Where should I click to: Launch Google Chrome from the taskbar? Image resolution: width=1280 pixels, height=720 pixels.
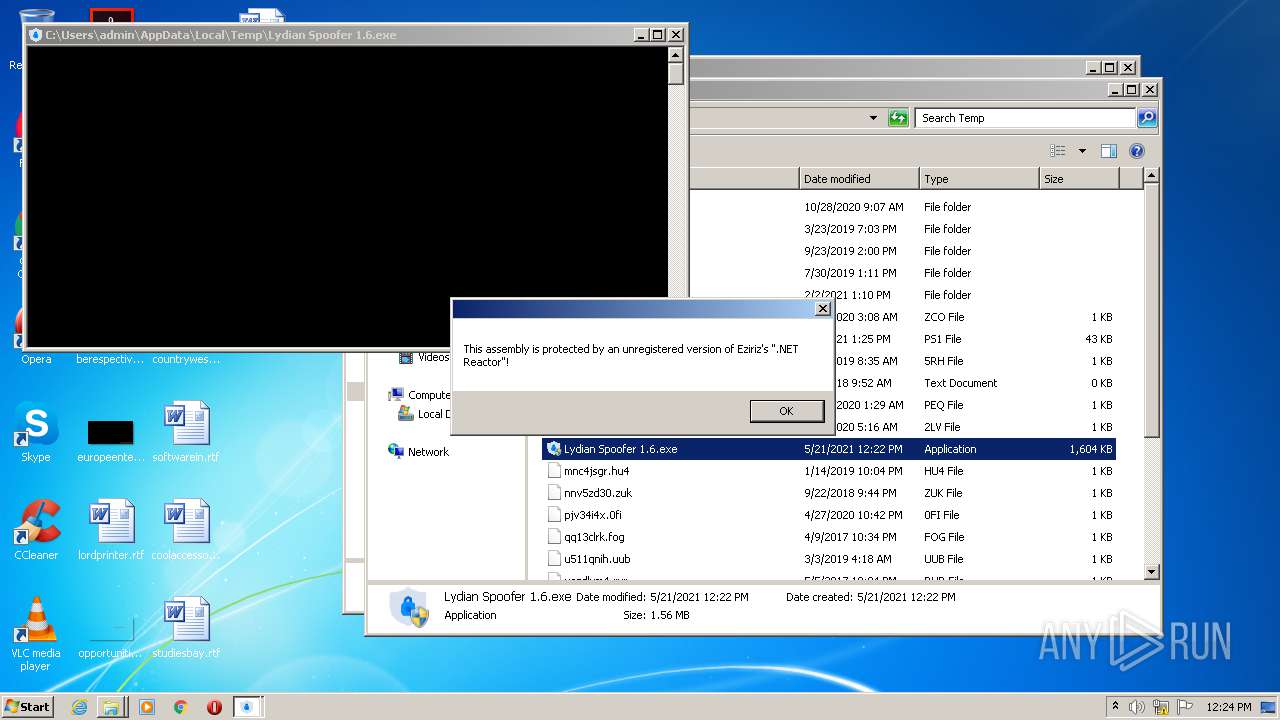181,707
